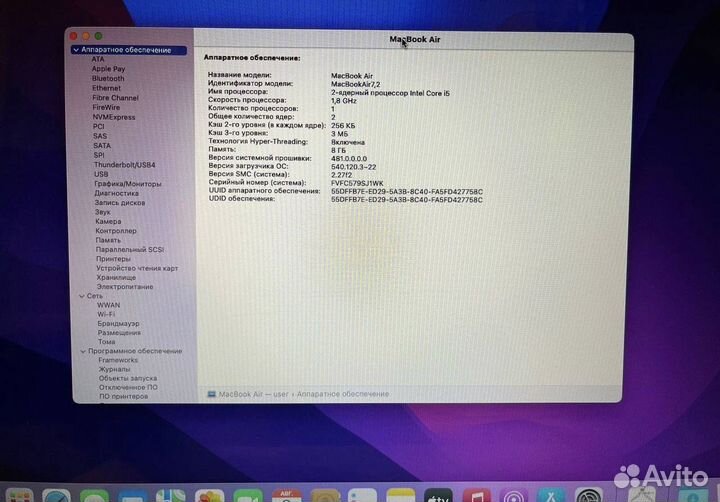The height and width of the screenshot is (502, 720).
Task: Click the SMC version 2.27f2
Action: tap(342, 175)
